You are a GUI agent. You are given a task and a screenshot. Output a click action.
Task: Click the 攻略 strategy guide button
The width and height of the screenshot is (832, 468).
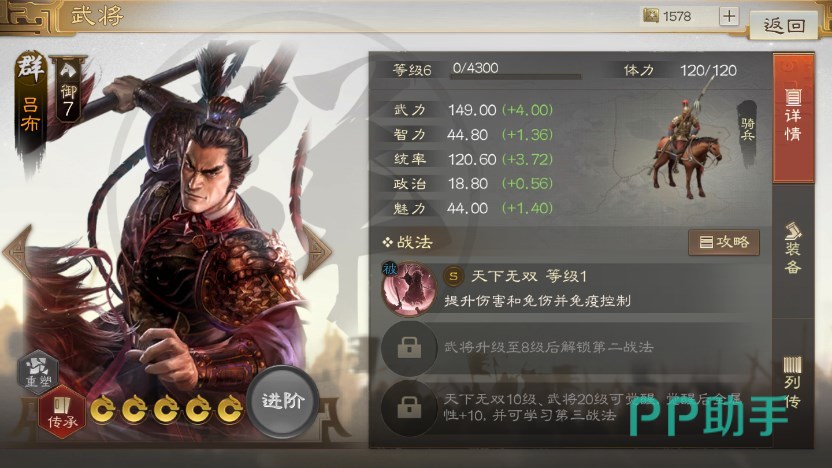coord(724,242)
